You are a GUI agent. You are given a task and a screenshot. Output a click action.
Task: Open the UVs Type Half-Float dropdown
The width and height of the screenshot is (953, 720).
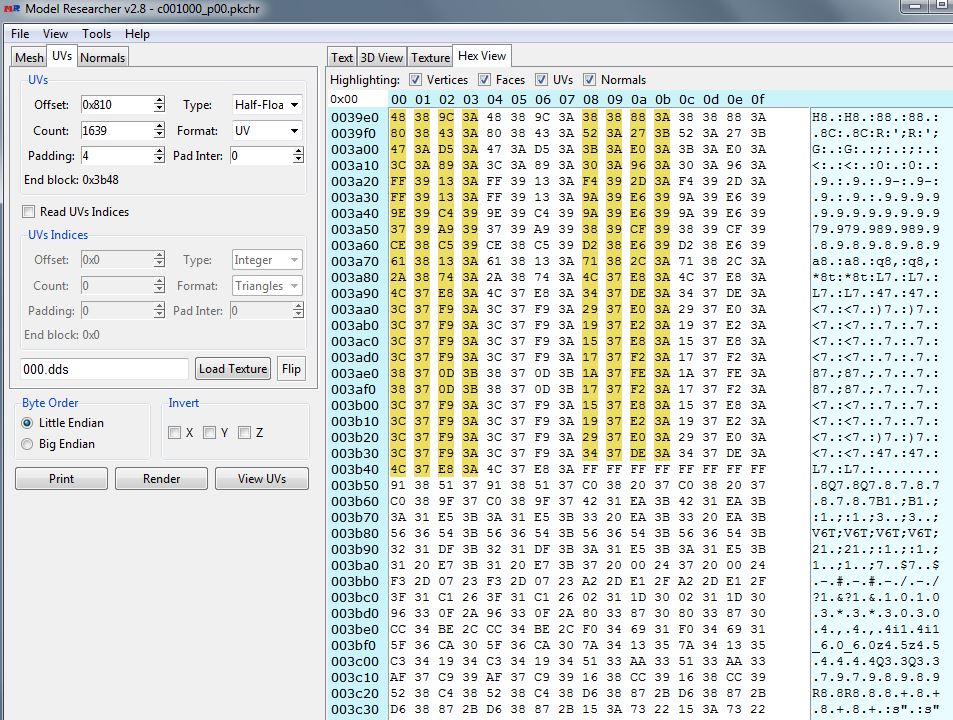tap(267, 105)
